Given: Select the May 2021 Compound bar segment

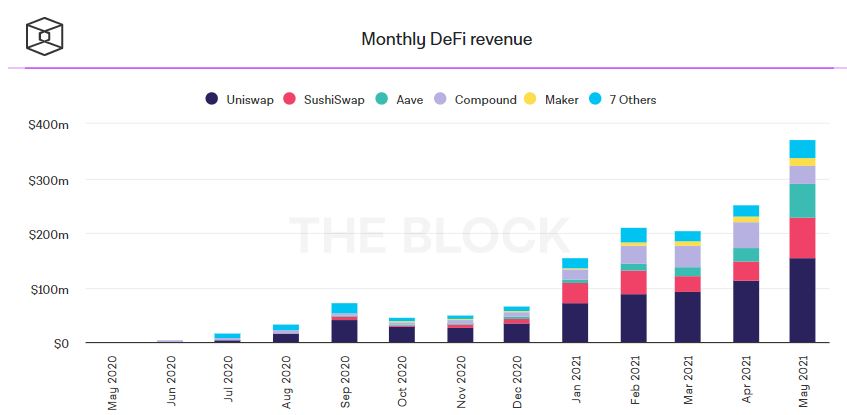Looking at the screenshot, I should pos(802,175).
